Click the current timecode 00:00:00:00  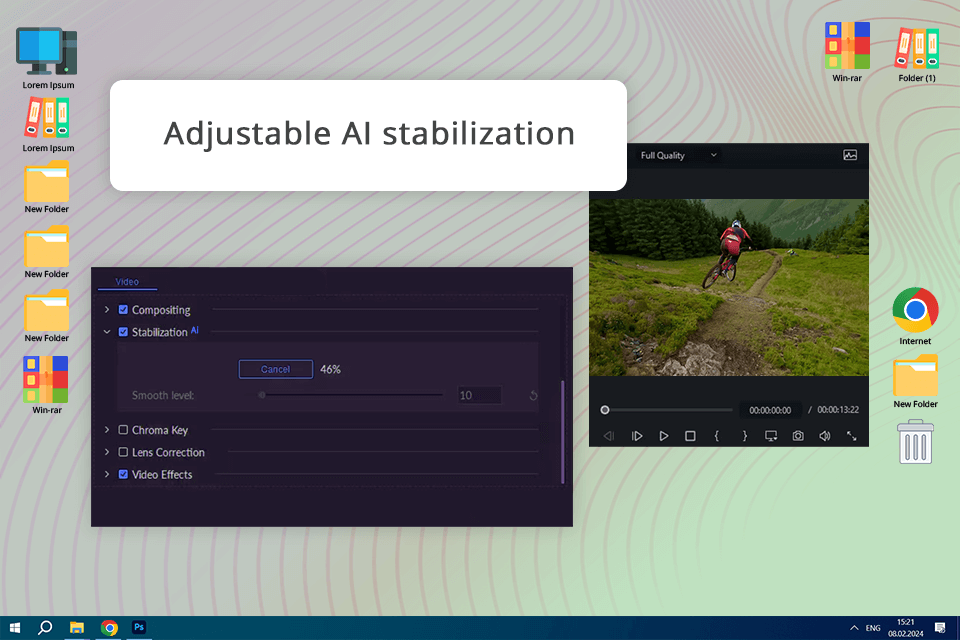770,410
